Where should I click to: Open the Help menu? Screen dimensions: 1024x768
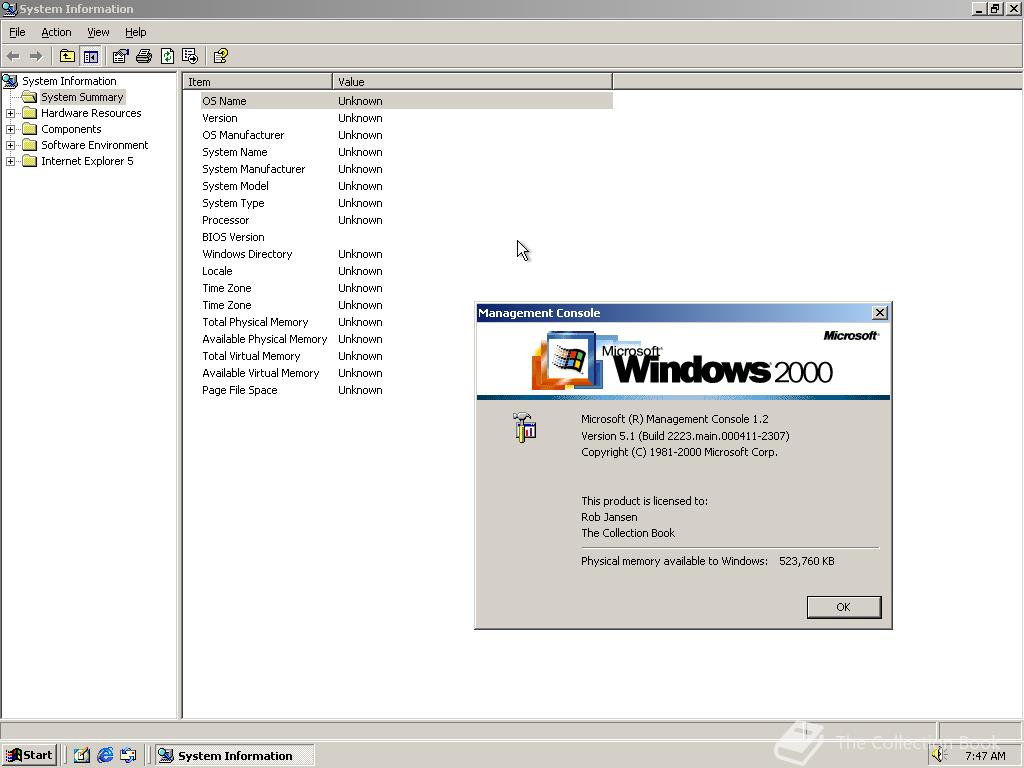(135, 32)
